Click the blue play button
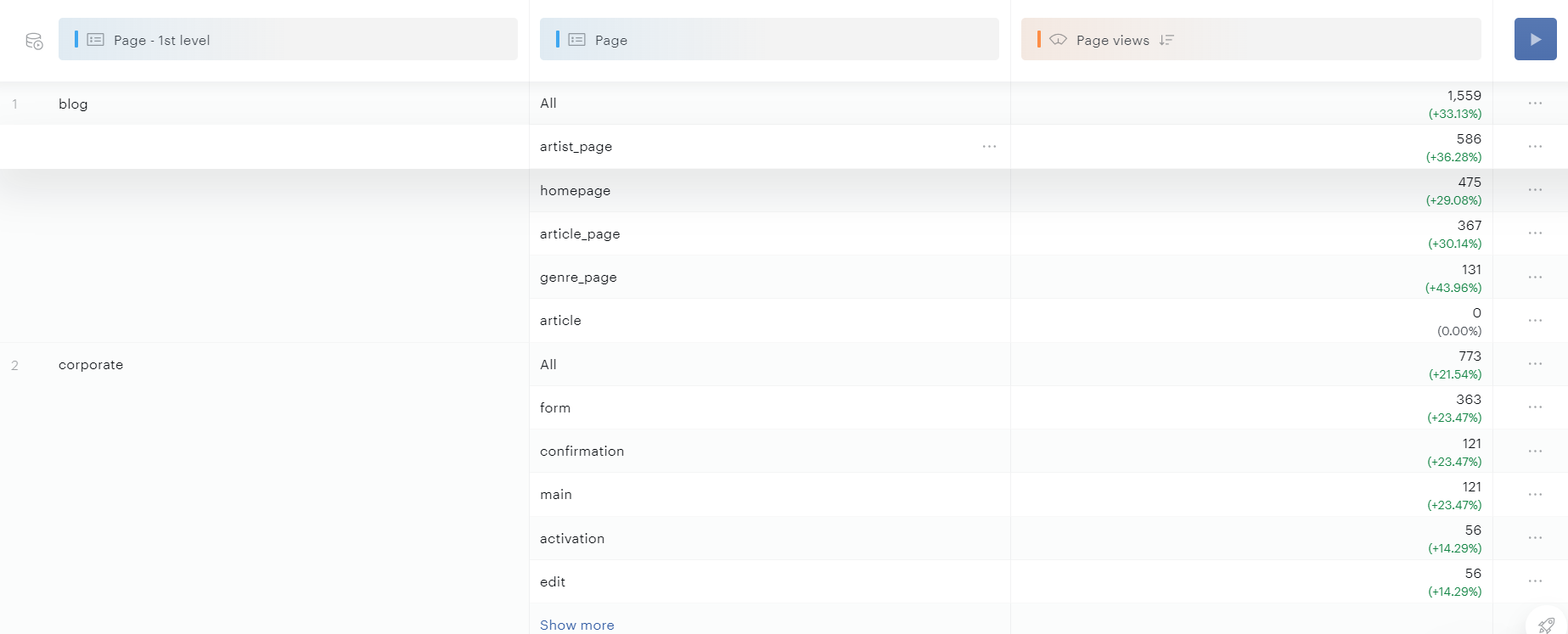This screenshot has width=1568, height=634. (1535, 40)
